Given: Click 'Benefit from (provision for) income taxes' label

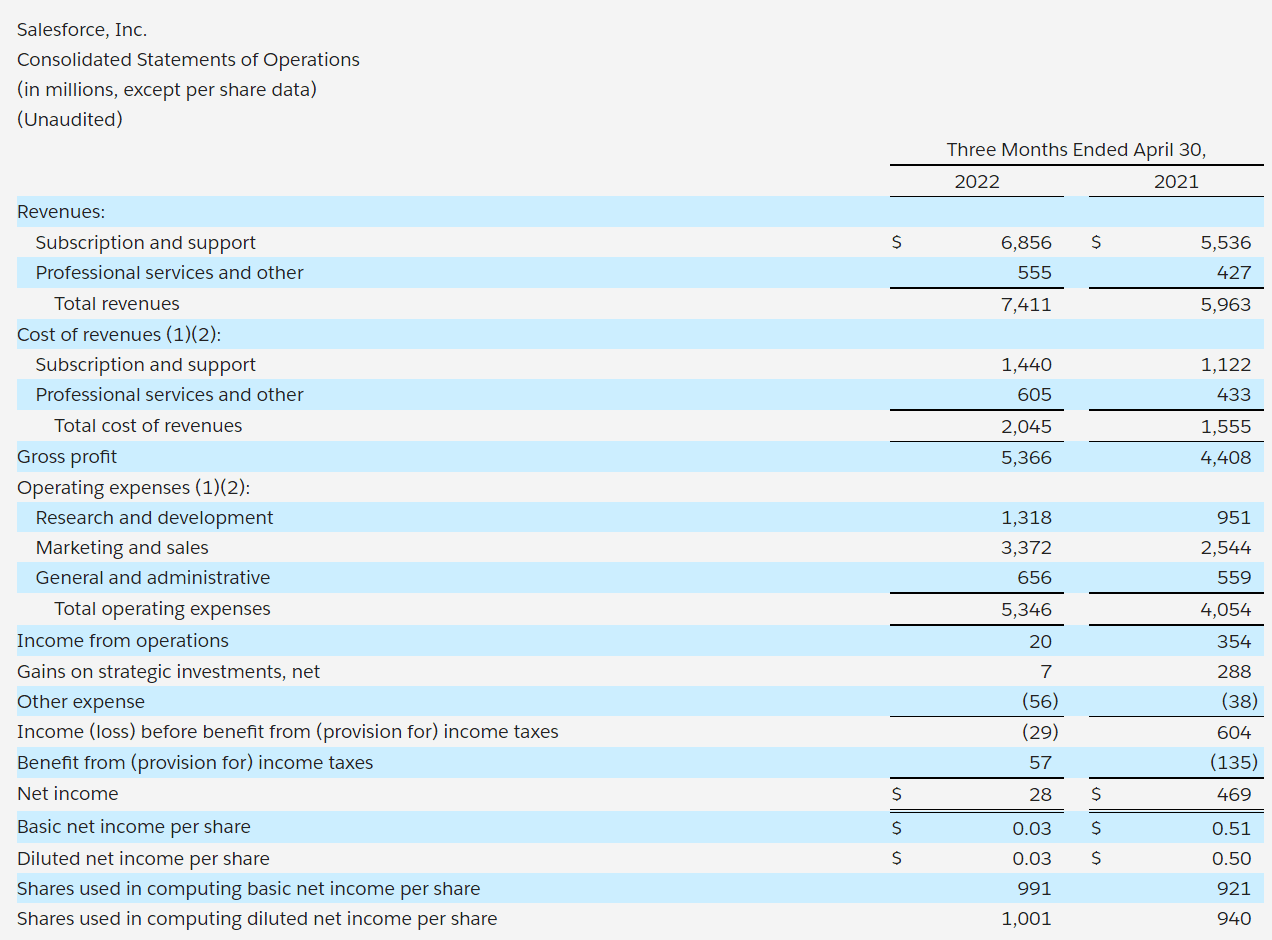Looking at the screenshot, I should pyautogui.click(x=195, y=763).
